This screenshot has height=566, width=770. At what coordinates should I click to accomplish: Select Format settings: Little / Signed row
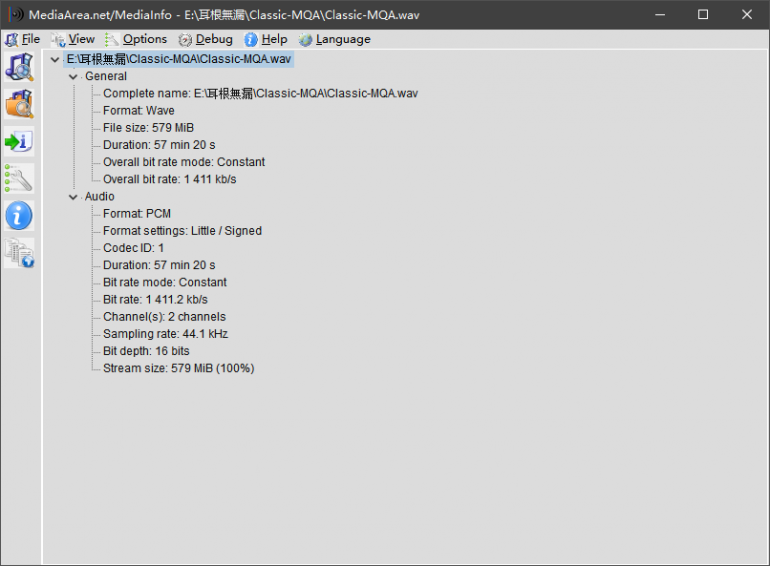(x=182, y=231)
